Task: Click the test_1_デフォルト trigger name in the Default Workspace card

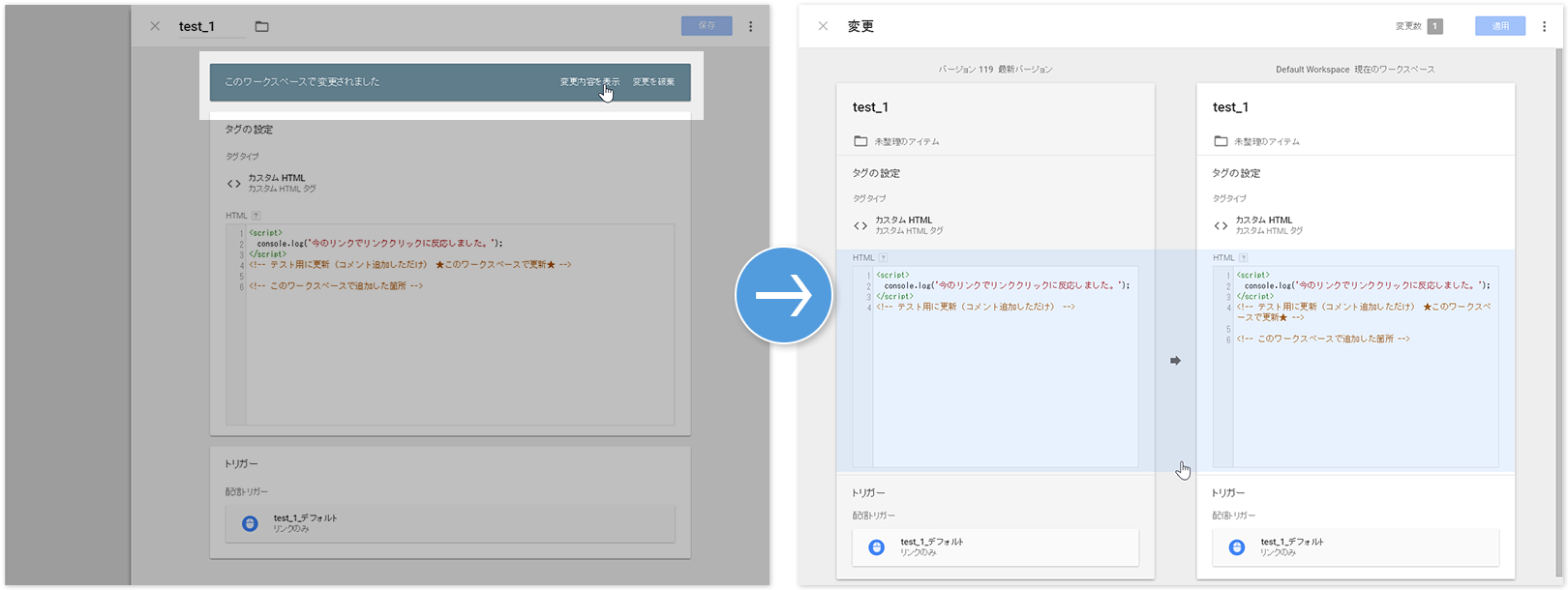Action: 1291,543
